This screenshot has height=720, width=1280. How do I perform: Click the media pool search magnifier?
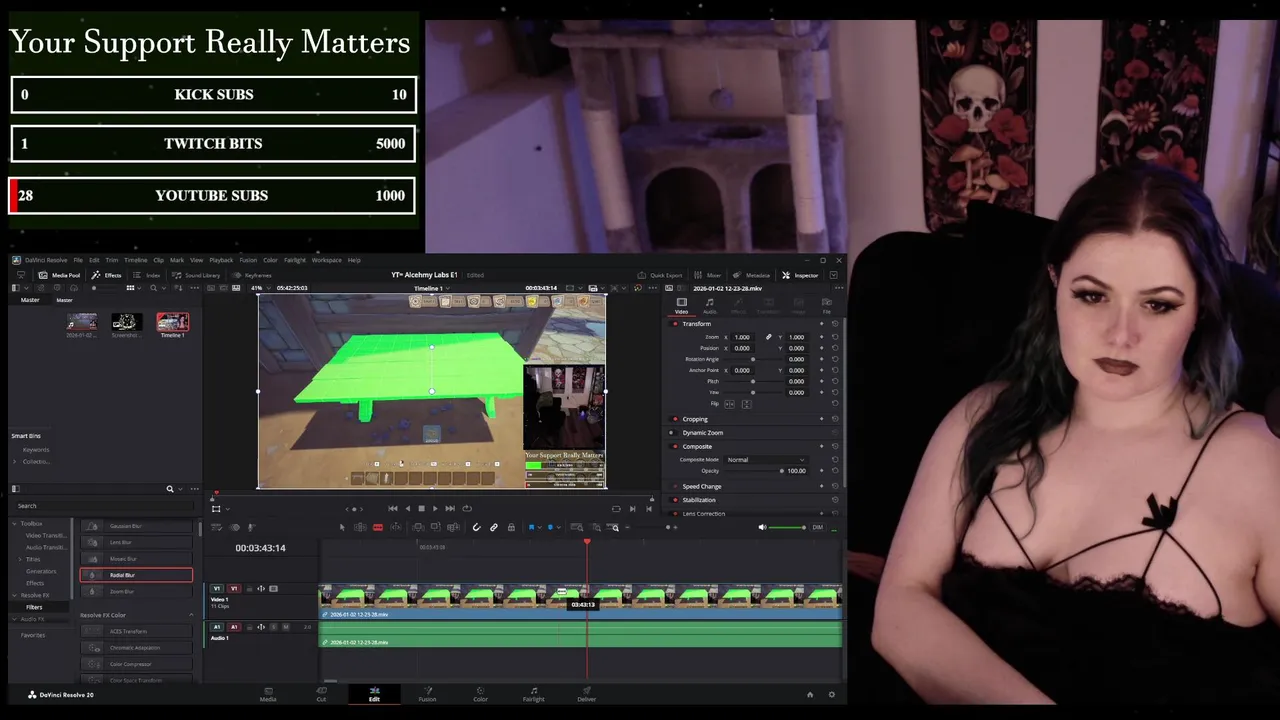click(x=154, y=288)
